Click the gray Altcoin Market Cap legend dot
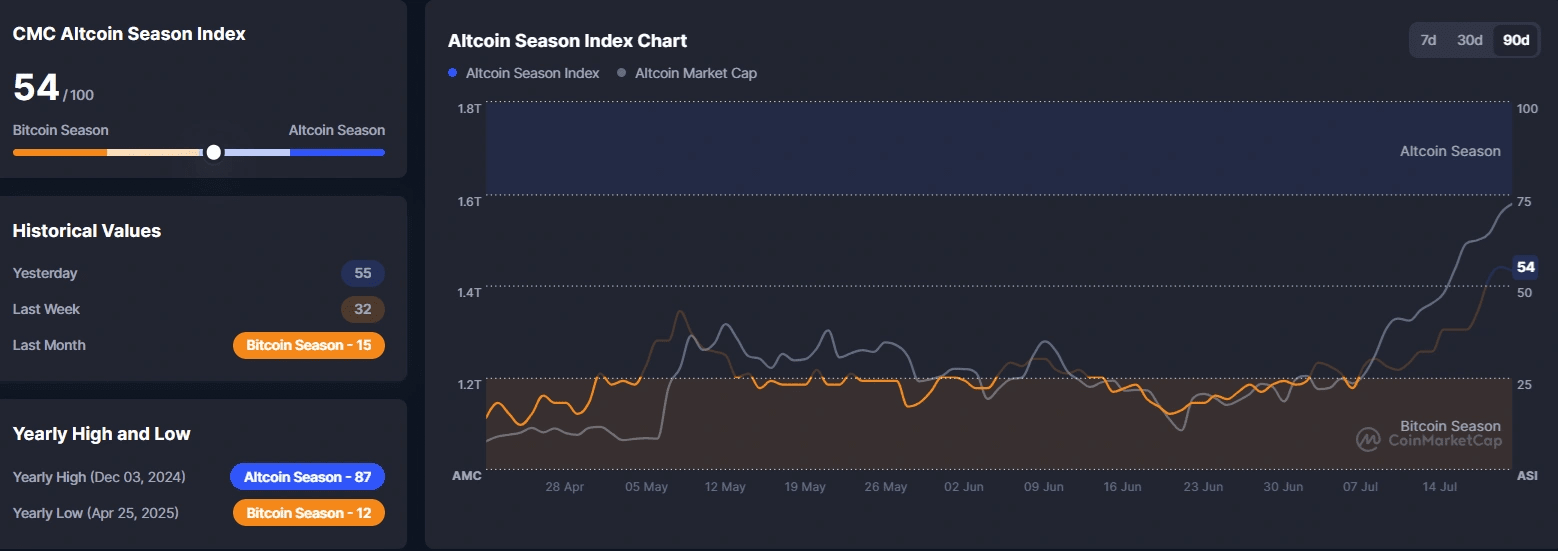 coord(622,73)
